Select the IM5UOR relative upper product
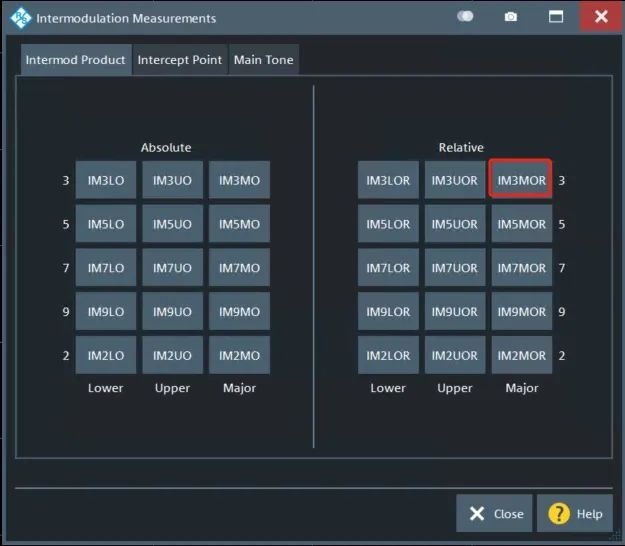Screen dimensions: 625x546 pos(455,225)
